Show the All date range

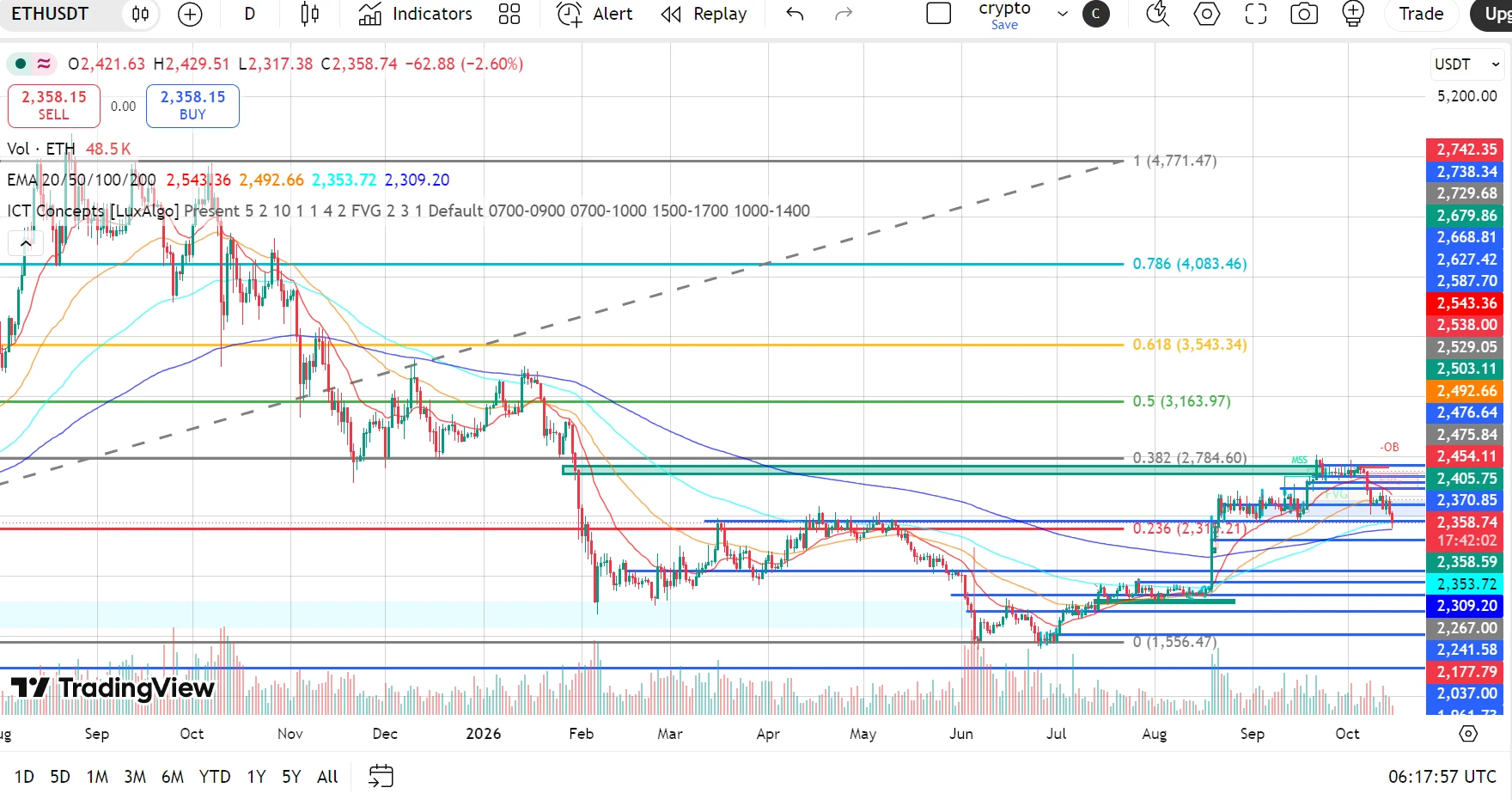point(327,777)
